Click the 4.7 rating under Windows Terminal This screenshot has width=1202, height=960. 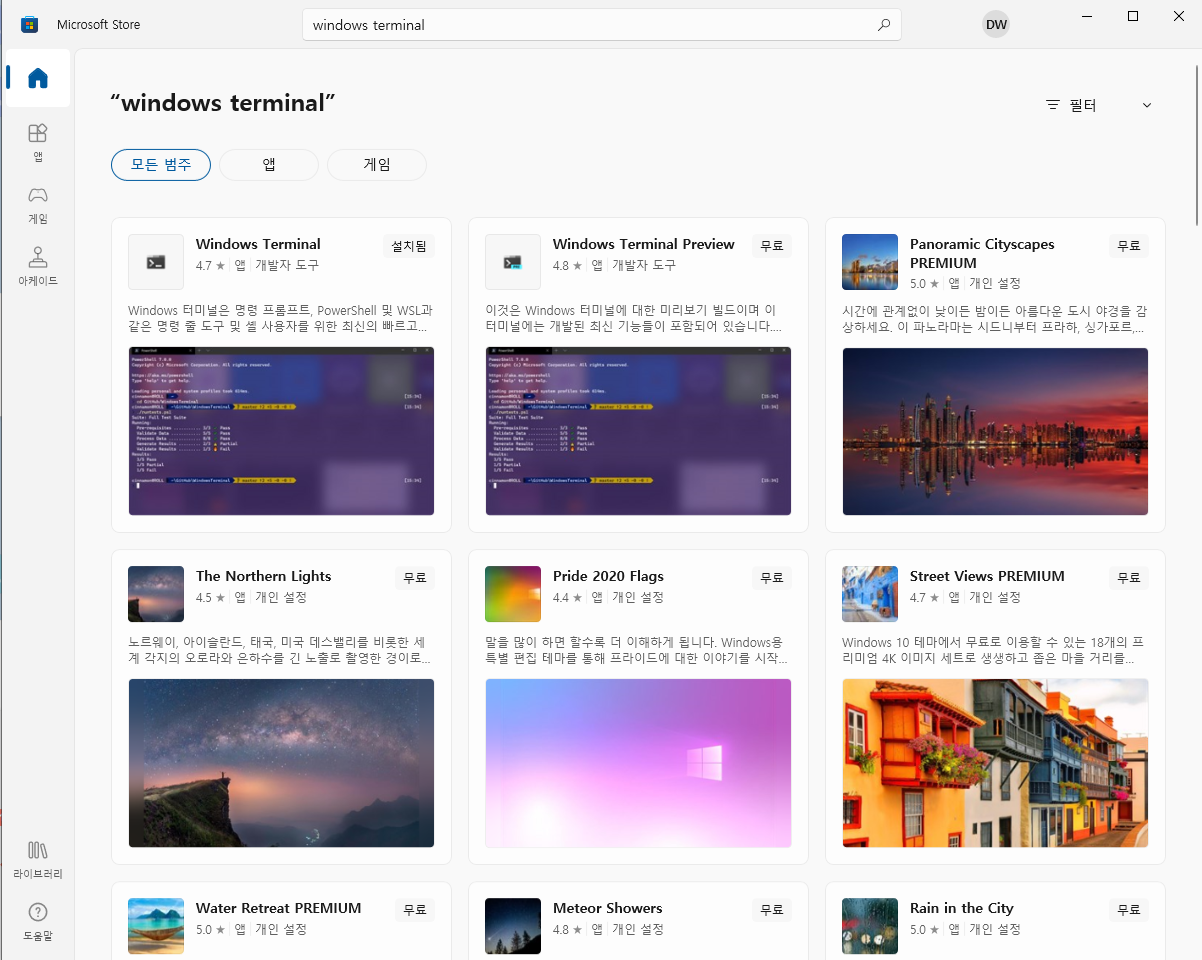pyautogui.click(x=210, y=265)
